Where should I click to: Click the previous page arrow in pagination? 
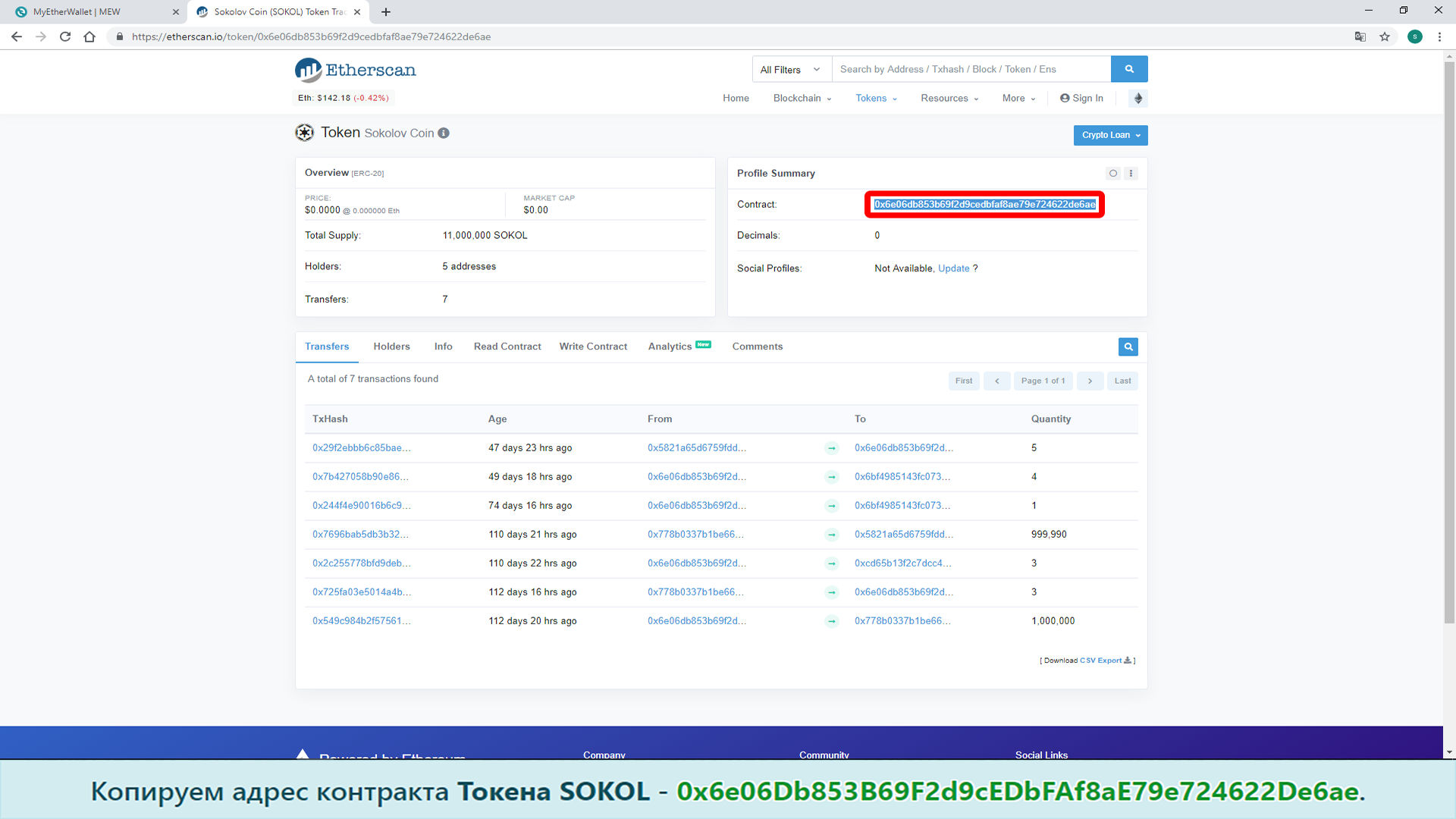tap(996, 381)
